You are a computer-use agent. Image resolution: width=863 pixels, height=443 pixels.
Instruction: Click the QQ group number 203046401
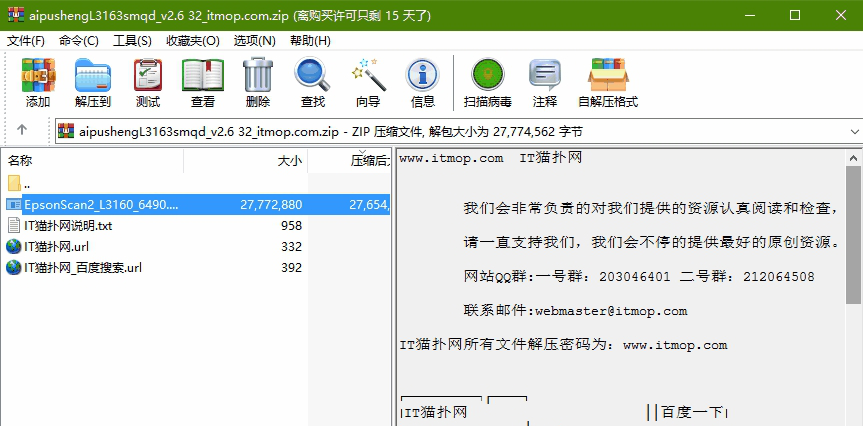click(635, 276)
